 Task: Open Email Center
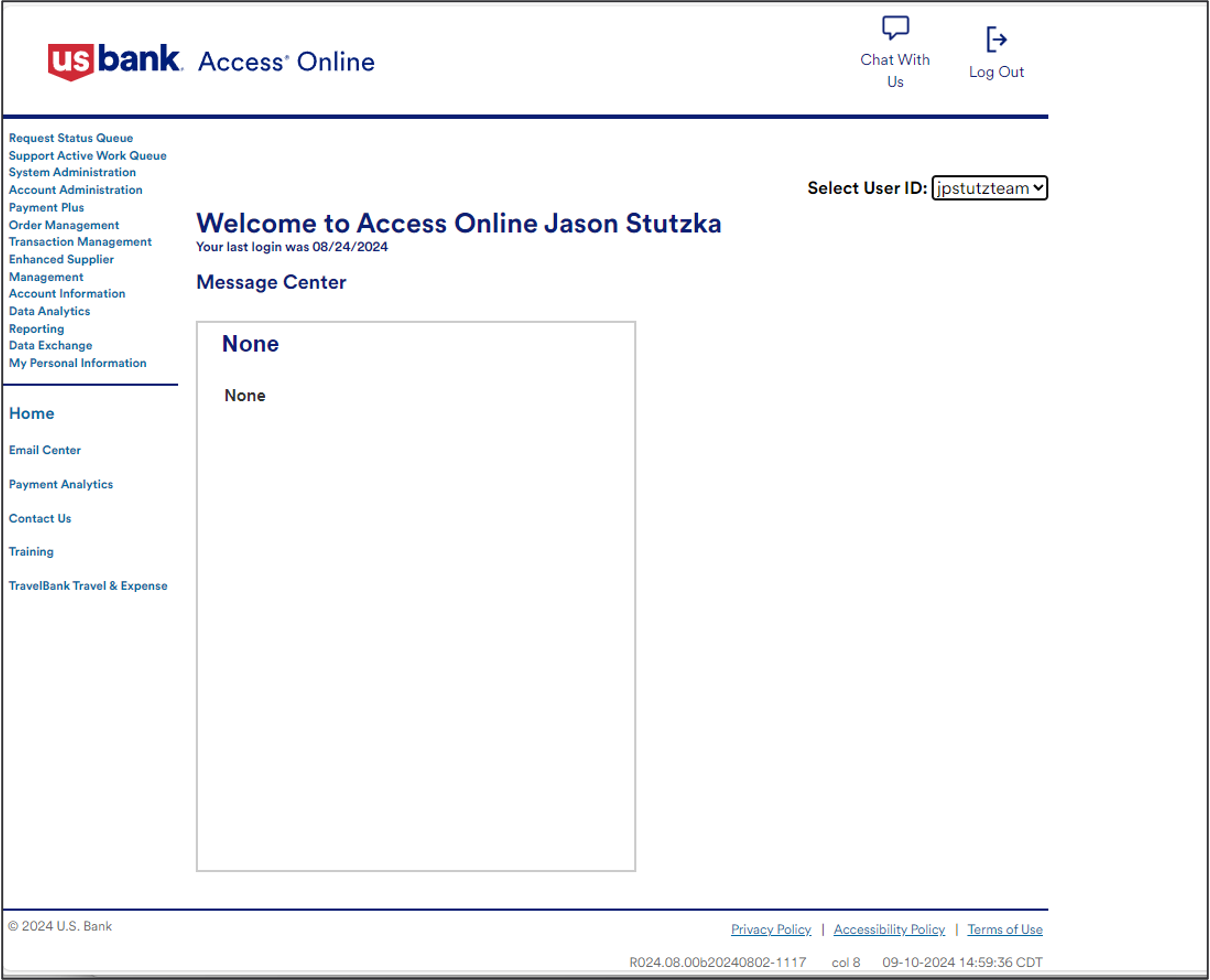pyautogui.click(x=45, y=450)
